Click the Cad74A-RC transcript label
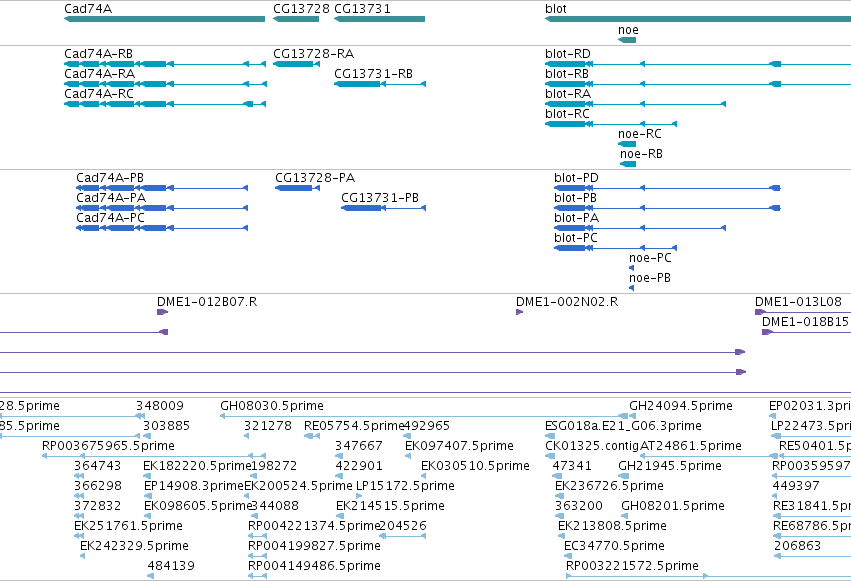This screenshot has width=851, height=581. point(99,94)
